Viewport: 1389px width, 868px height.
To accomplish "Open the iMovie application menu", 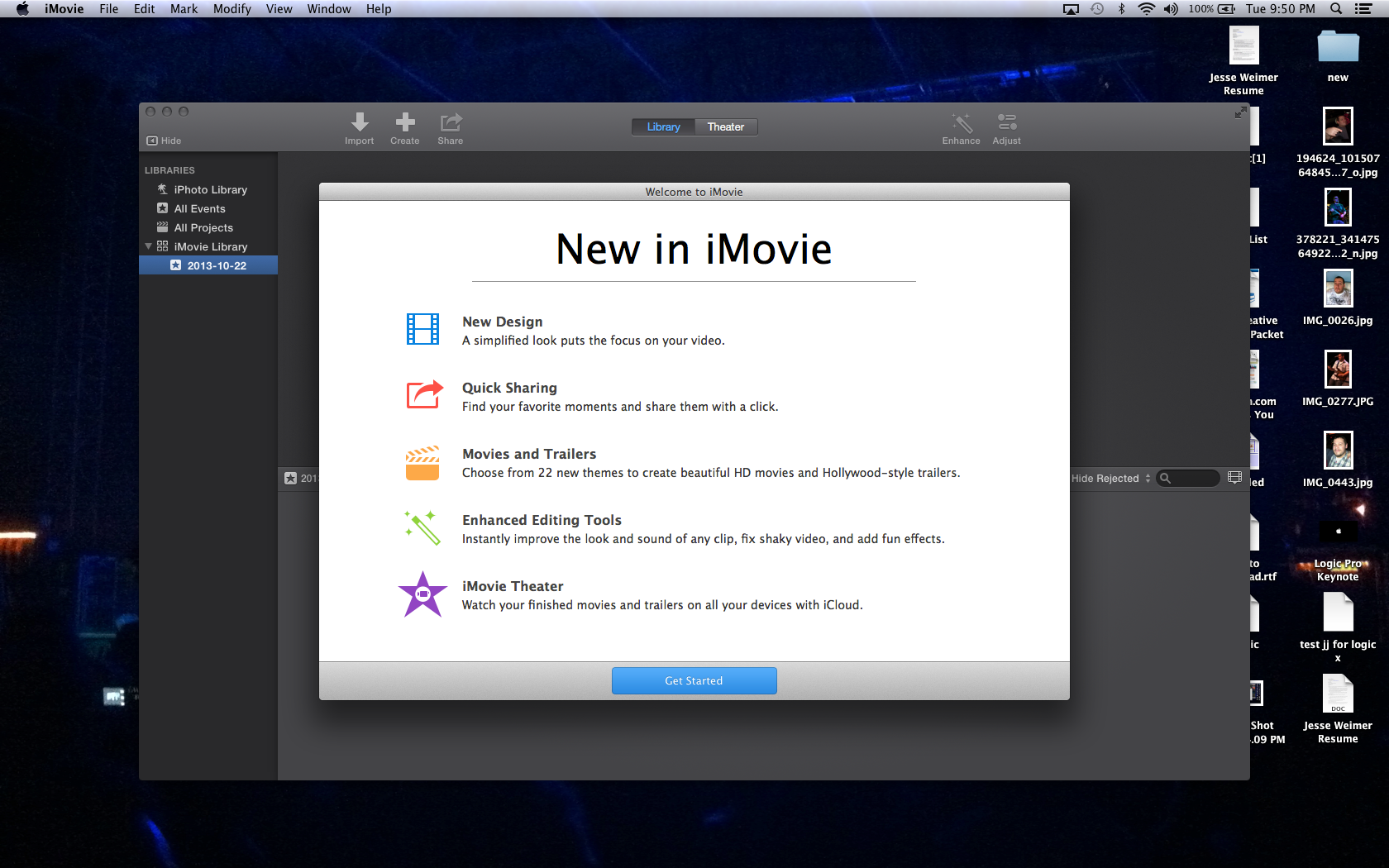I will pos(64,9).
